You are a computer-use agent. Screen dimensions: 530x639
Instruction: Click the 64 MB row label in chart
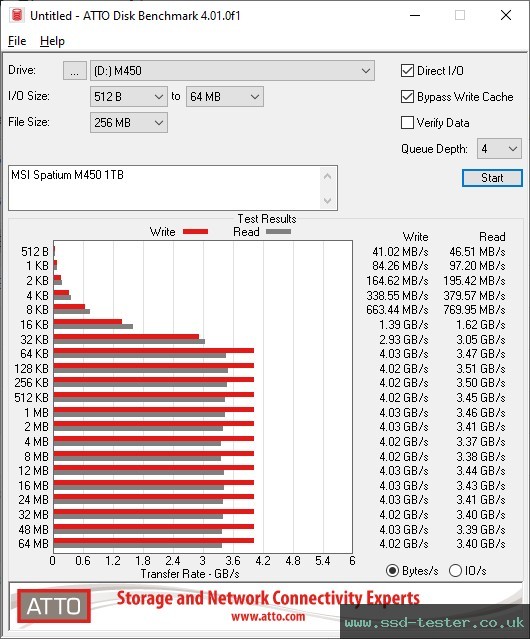[x=33, y=544]
